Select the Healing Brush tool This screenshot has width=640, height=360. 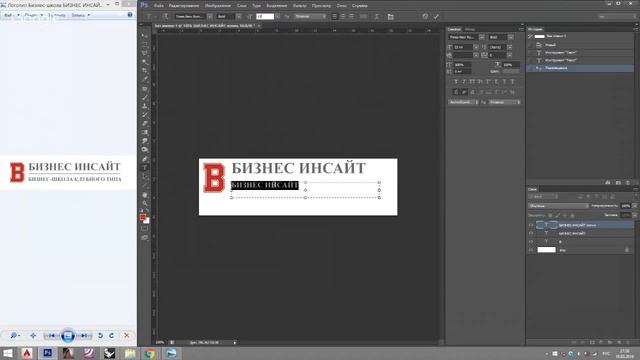click(144, 89)
